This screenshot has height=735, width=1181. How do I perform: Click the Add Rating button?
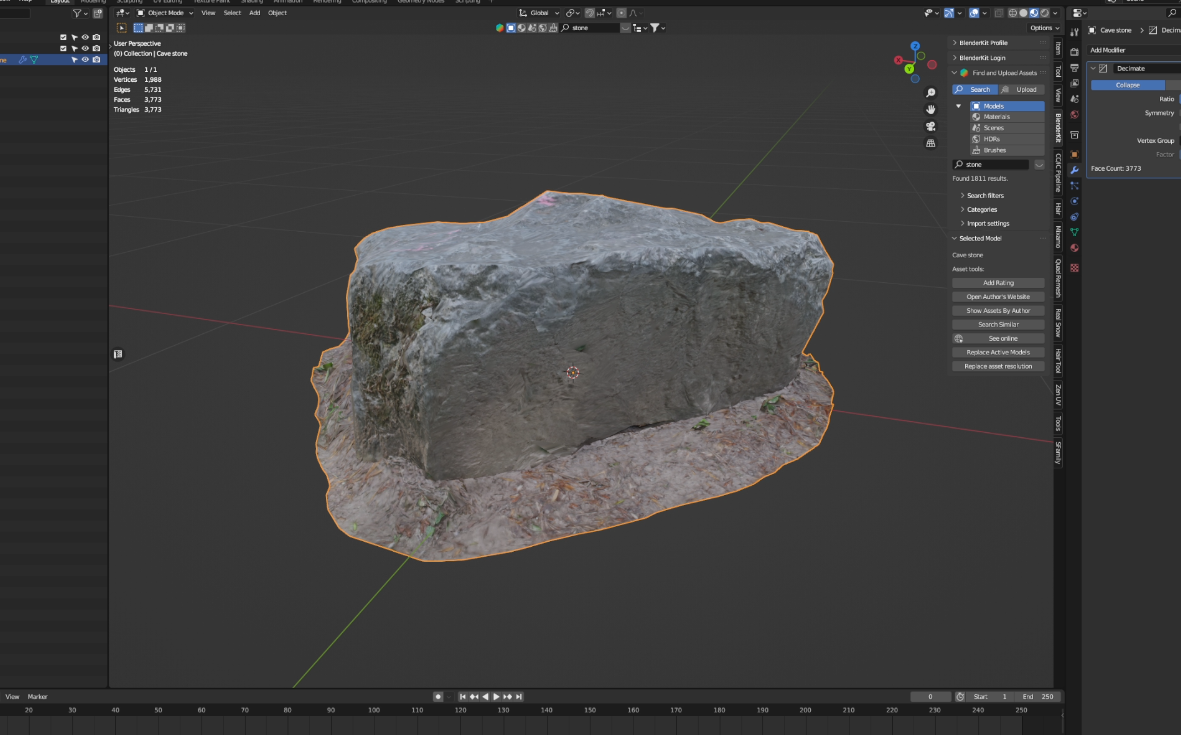click(998, 283)
